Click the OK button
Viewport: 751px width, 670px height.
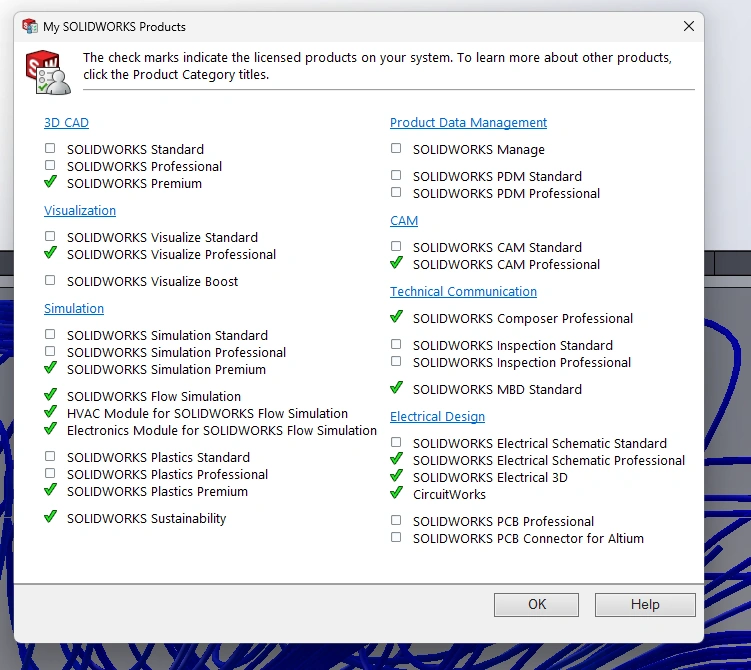point(536,605)
